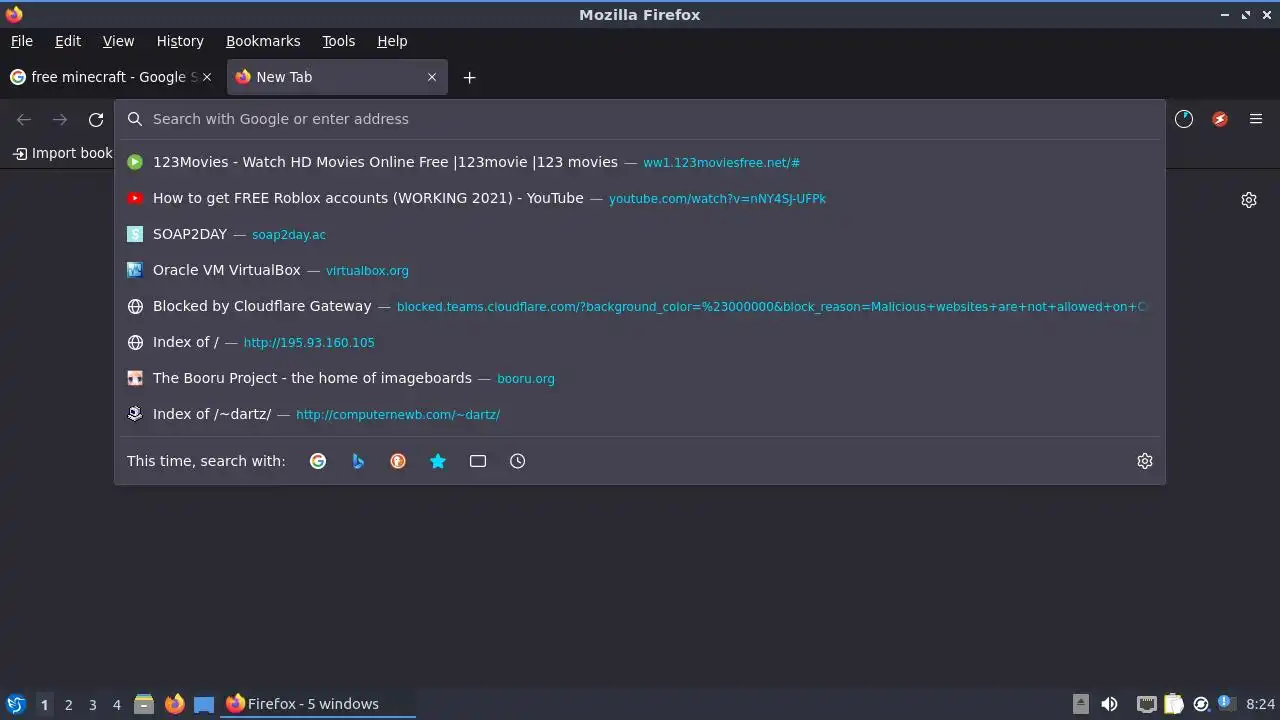Image resolution: width=1280 pixels, height=720 pixels.
Task: Open a new tab with plus button
Action: 469,77
